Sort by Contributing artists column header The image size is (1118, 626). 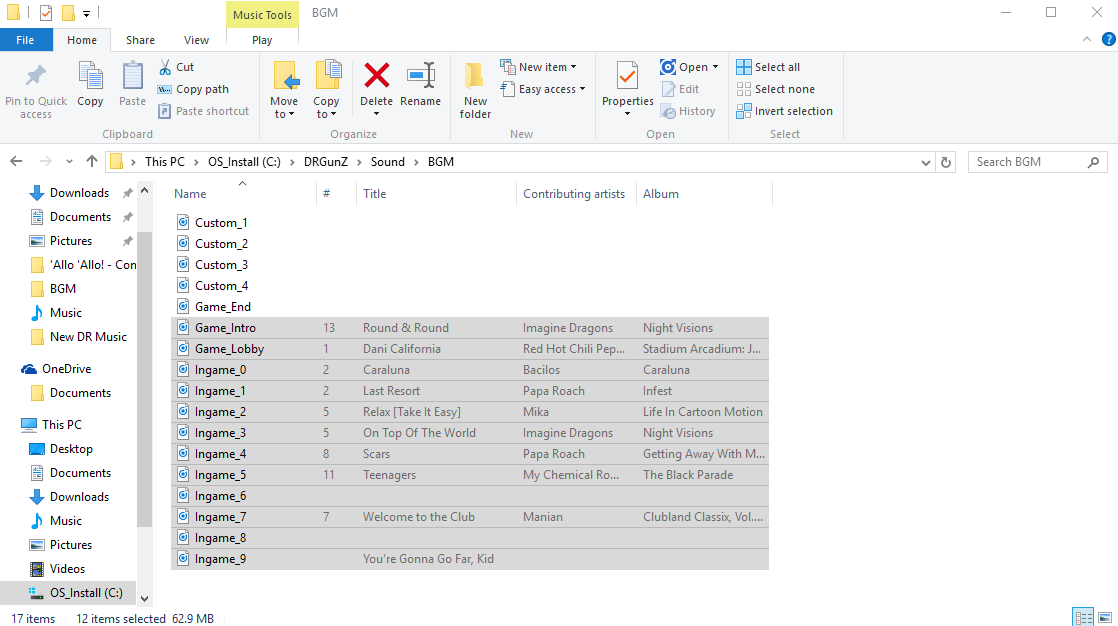(x=574, y=194)
